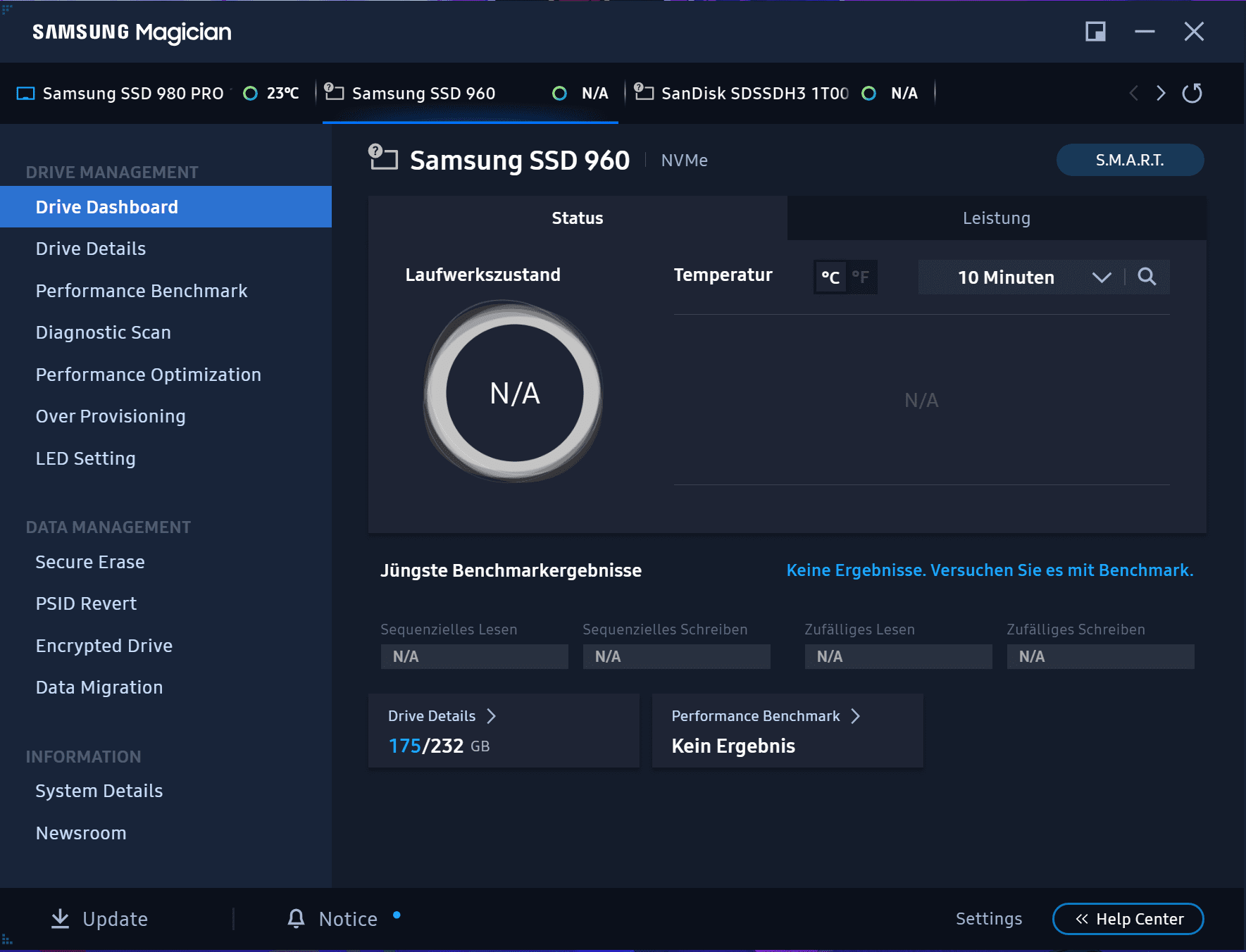Click the Keine Ergebnisse benchmark link
This screenshot has width=1246, height=952.
990,570
